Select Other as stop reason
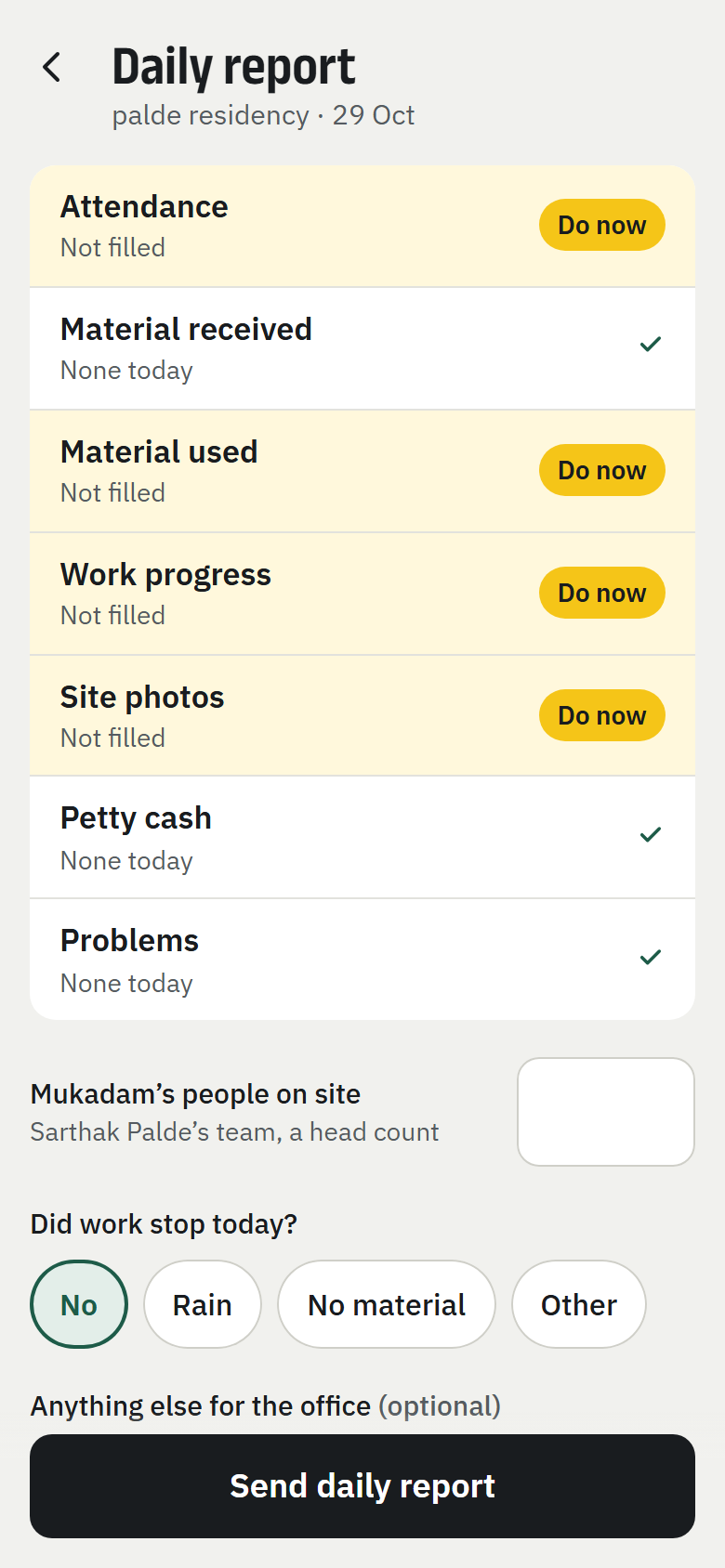The width and height of the screenshot is (725, 1568). tap(579, 1304)
